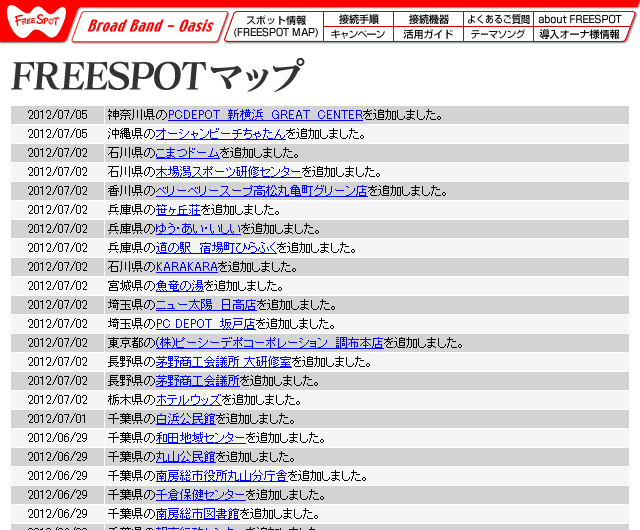Open the 笹ヶ丘荘 link
This screenshot has height=530, width=640.
[178, 210]
